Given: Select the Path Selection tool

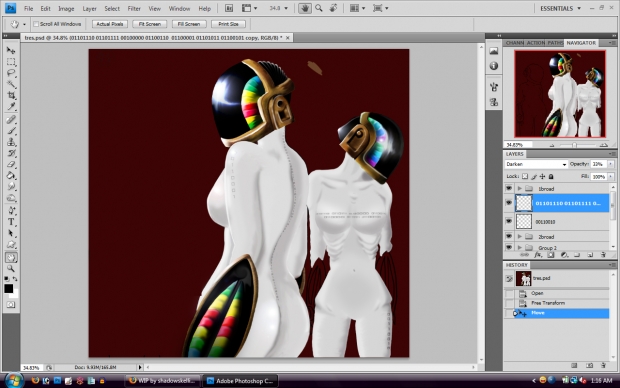Looking at the screenshot, I should click(11, 233).
